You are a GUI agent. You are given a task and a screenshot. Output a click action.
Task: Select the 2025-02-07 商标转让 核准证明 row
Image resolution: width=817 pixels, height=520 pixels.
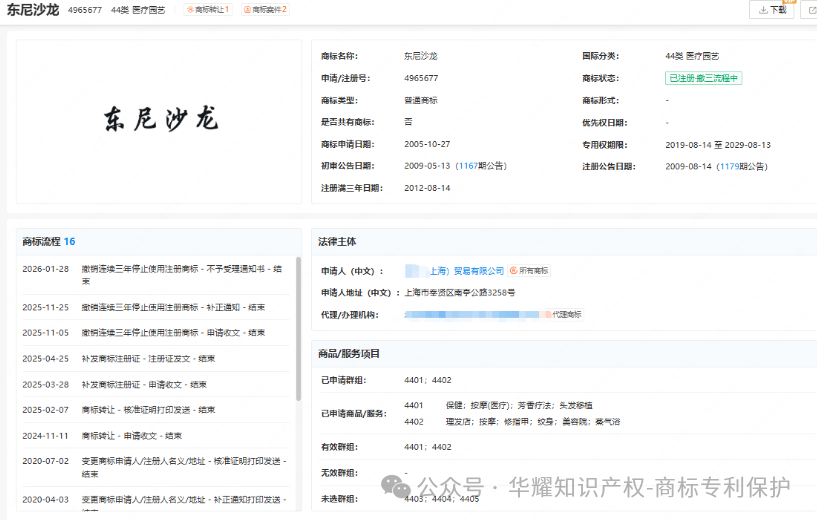(x=155, y=410)
